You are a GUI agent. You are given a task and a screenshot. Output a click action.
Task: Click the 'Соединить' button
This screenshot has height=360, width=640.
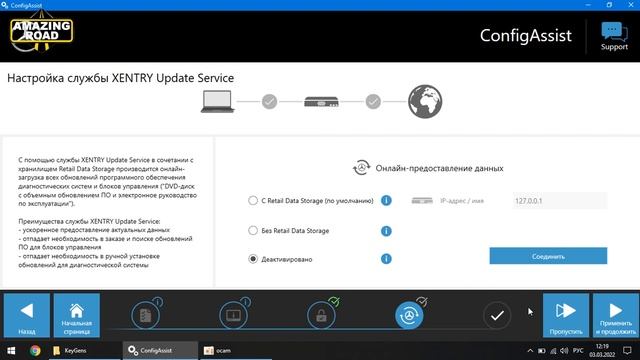tap(548, 256)
